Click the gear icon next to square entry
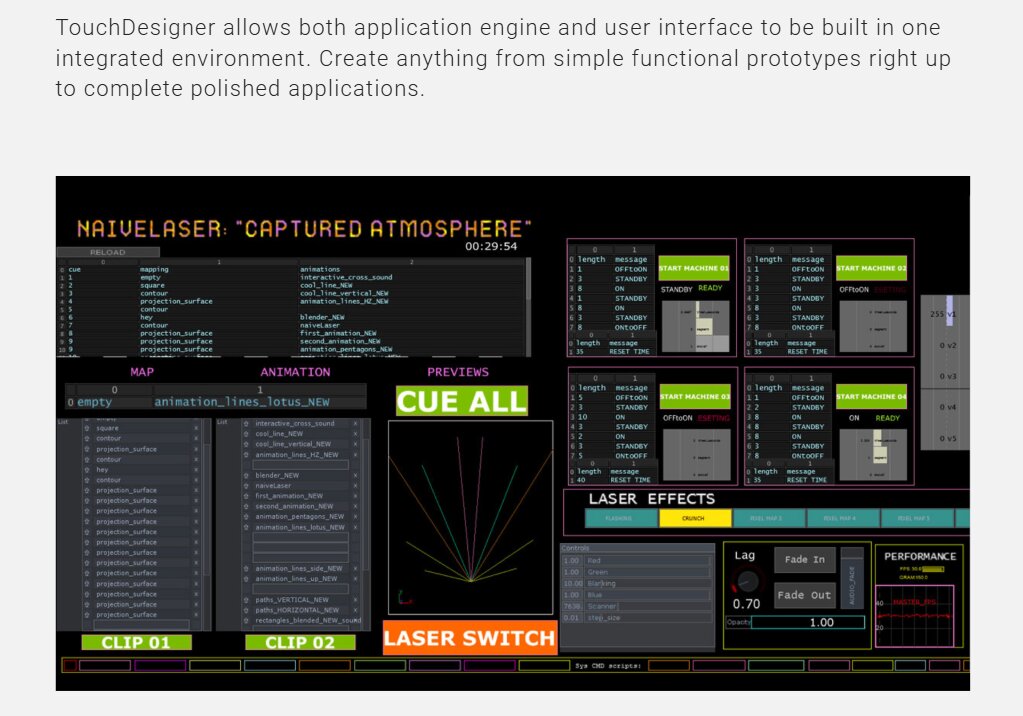 coord(87,428)
